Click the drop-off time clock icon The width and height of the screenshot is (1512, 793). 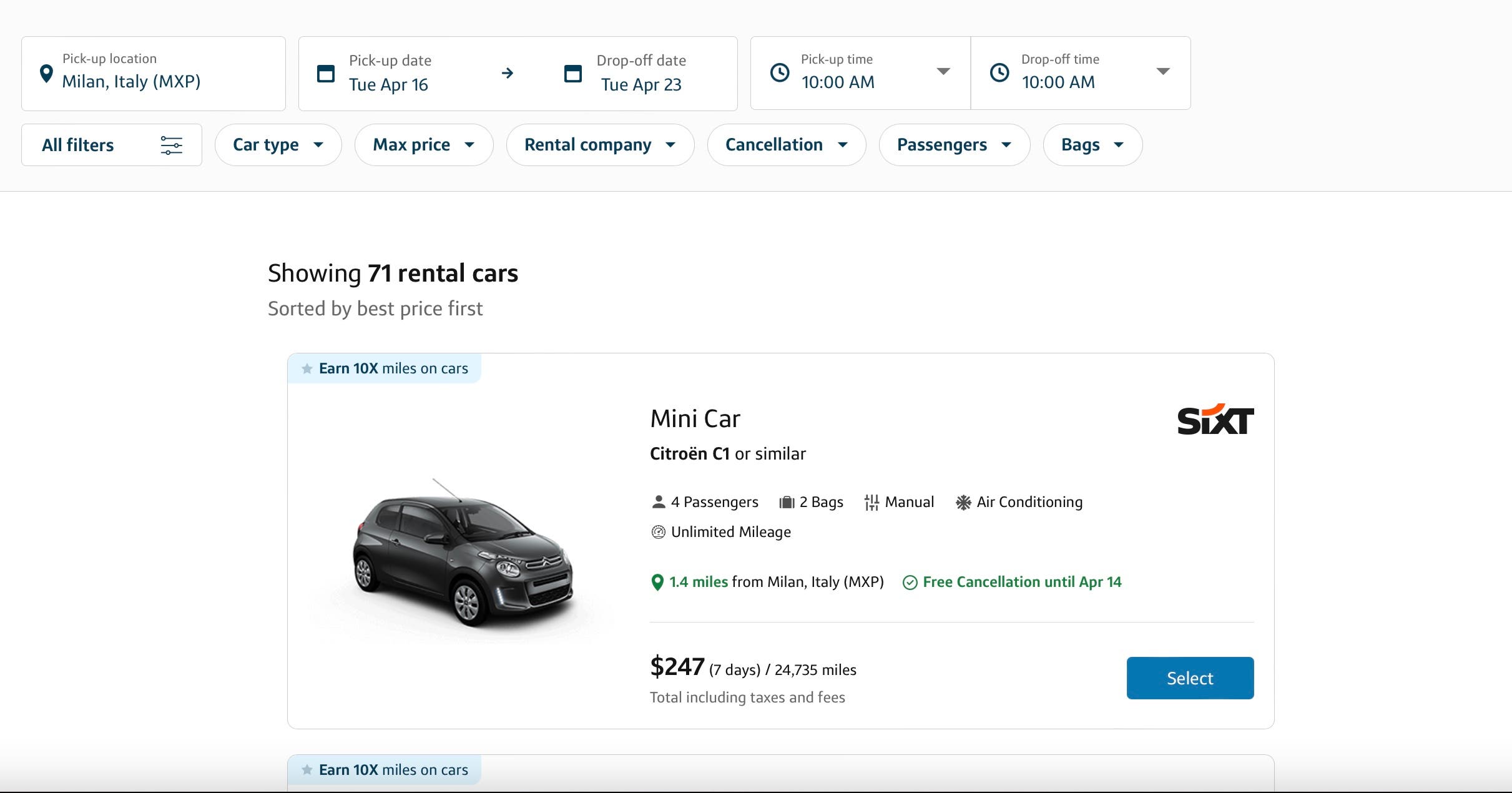pos(999,71)
